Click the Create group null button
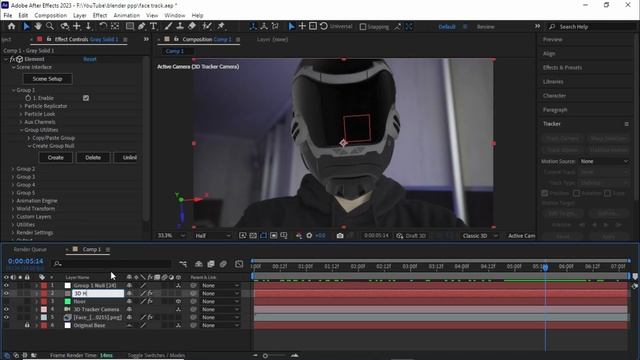The height and width of the screenshot is (360, 640). tap(56, 158)
